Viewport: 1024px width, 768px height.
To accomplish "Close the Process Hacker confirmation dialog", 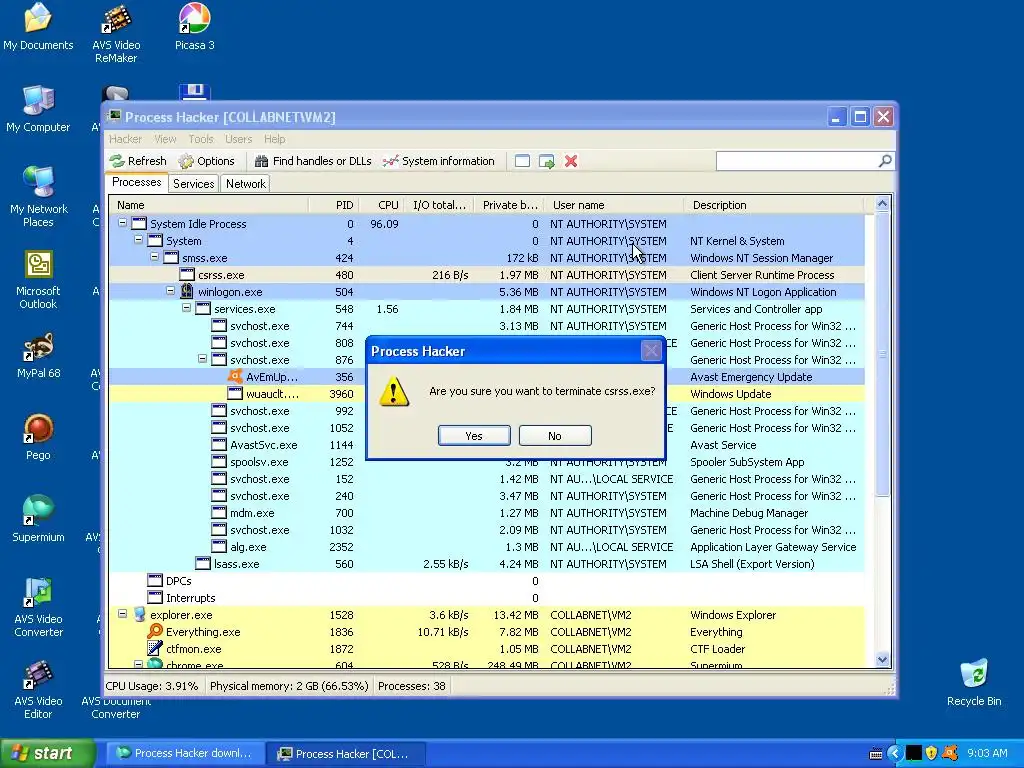I will point(651,351).
